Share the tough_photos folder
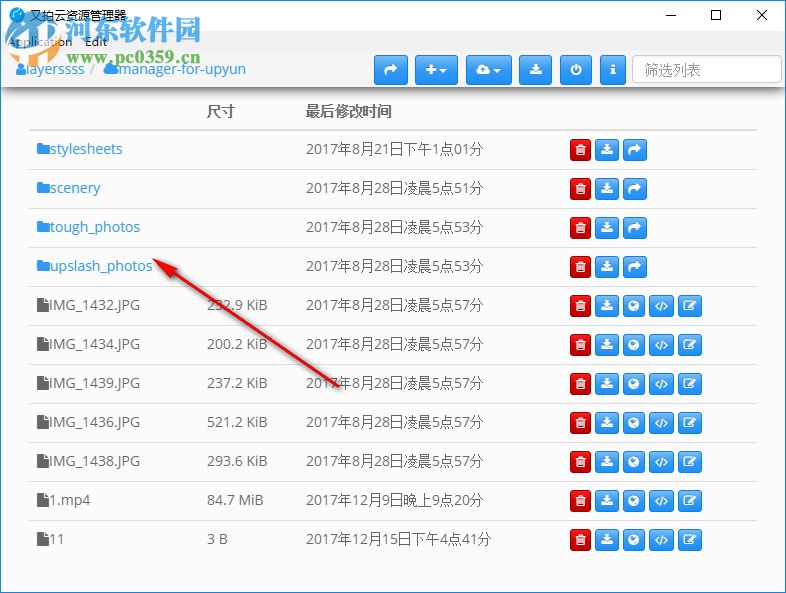The image size is (786, 593). (x=635, y=228)
